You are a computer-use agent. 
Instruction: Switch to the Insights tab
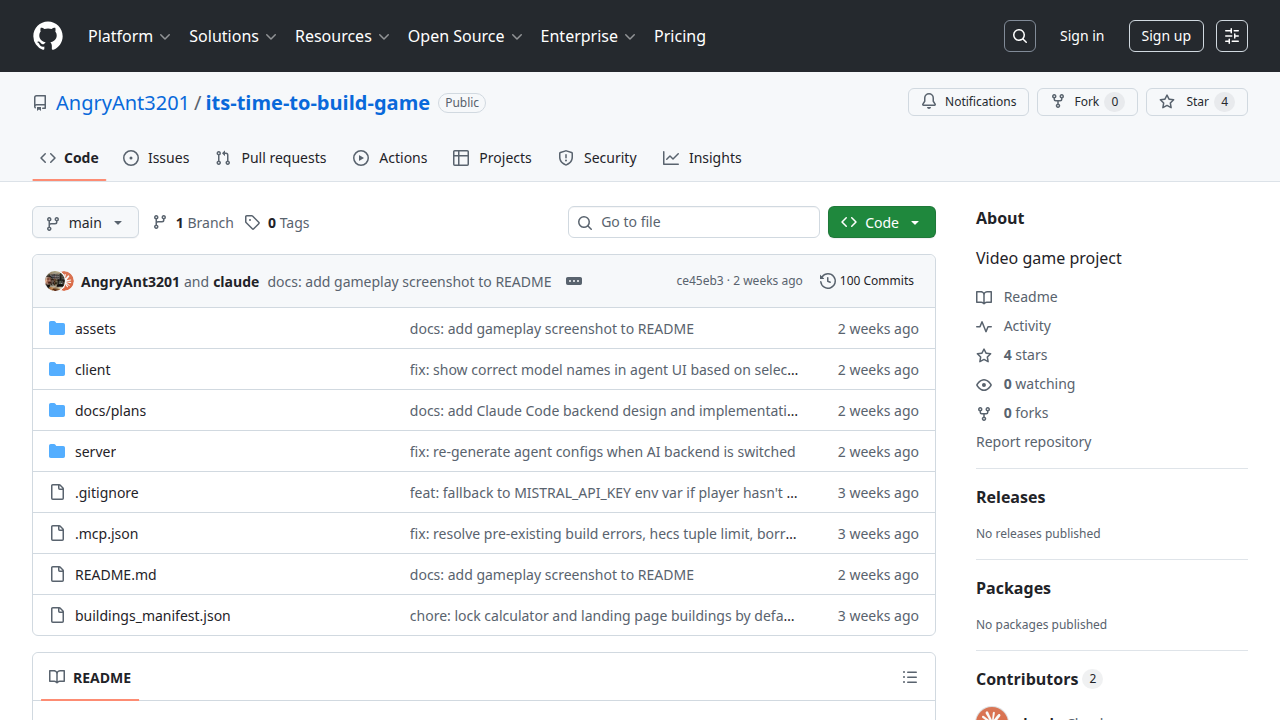pos(702,158)
